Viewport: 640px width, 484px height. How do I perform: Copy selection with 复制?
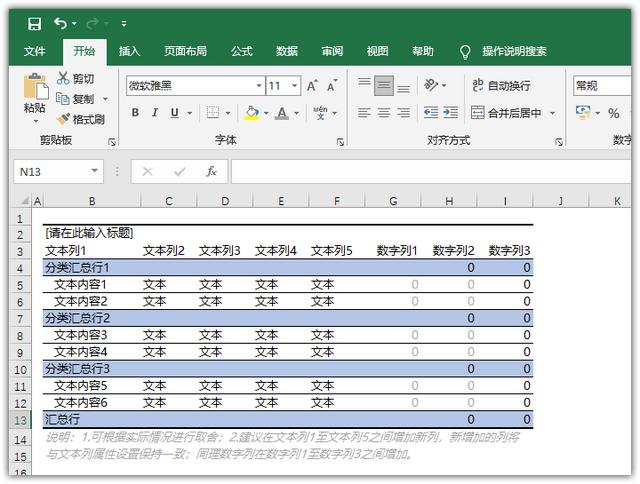(76, 99)
